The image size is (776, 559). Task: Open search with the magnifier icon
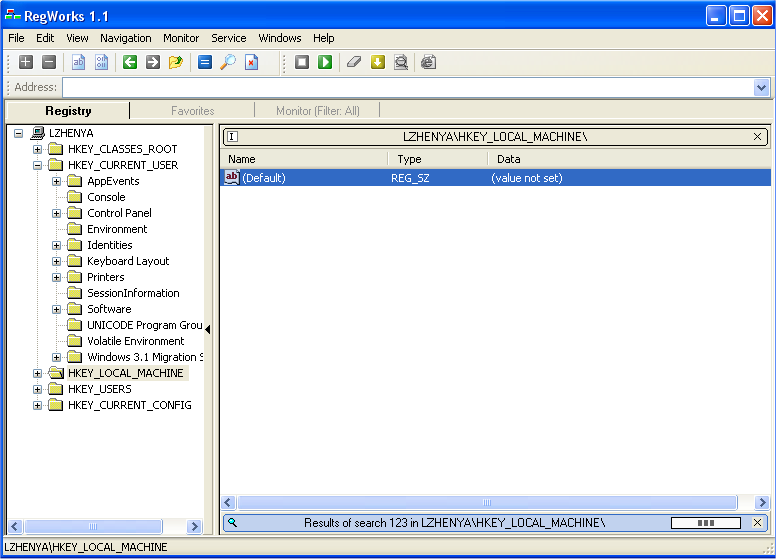coord(228,62)
